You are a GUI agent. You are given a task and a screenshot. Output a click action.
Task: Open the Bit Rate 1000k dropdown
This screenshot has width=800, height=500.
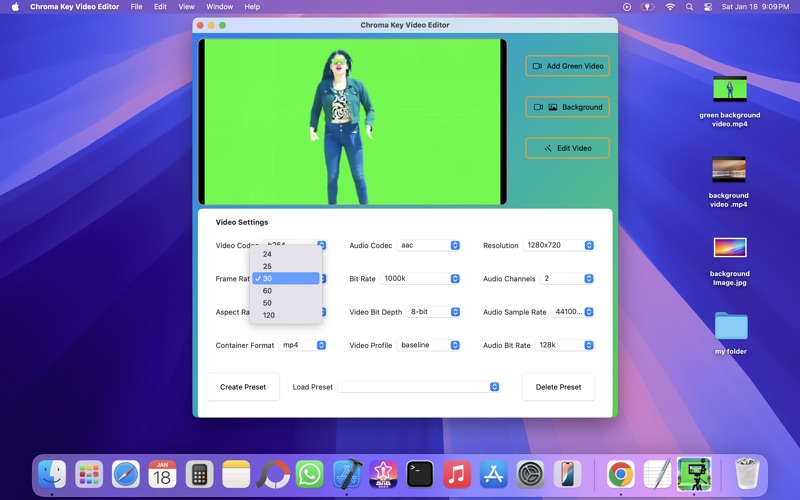420,279
